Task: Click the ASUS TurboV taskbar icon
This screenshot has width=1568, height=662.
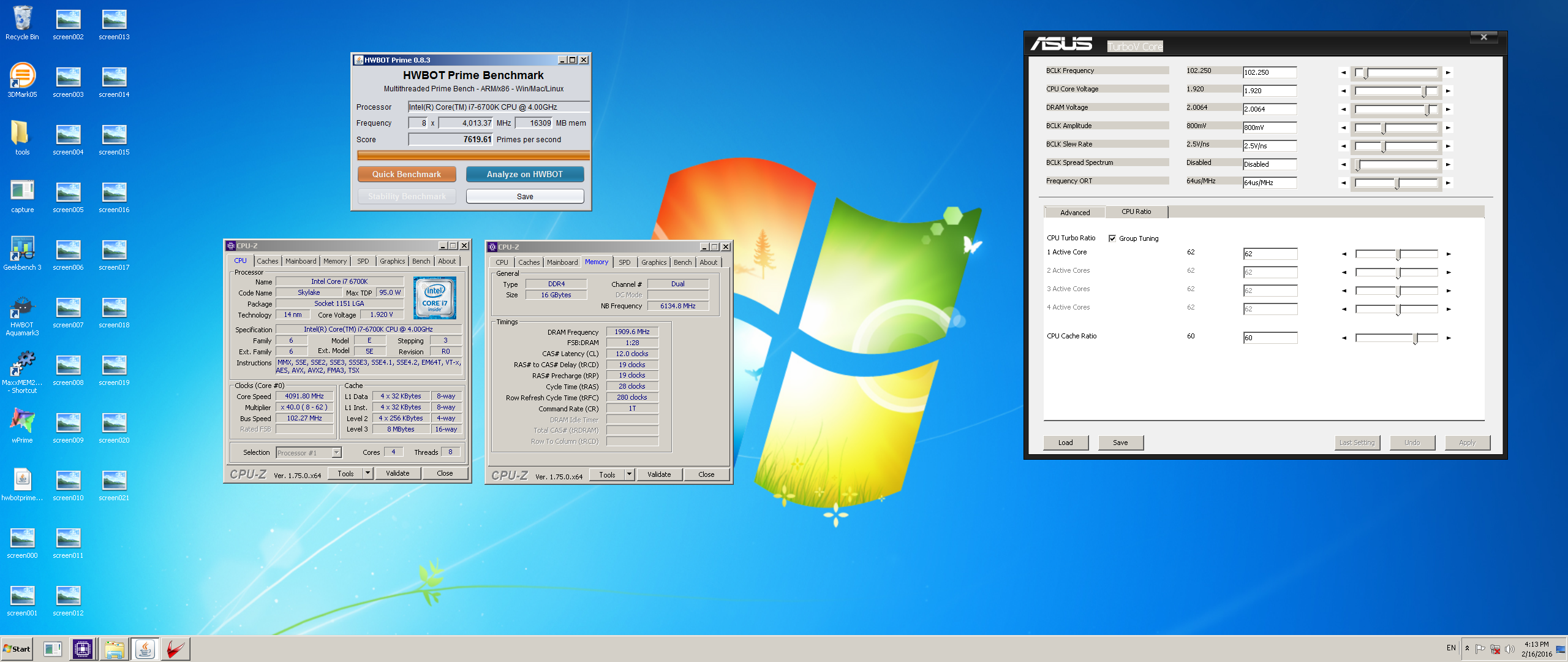Action: [x=176, y=649]
